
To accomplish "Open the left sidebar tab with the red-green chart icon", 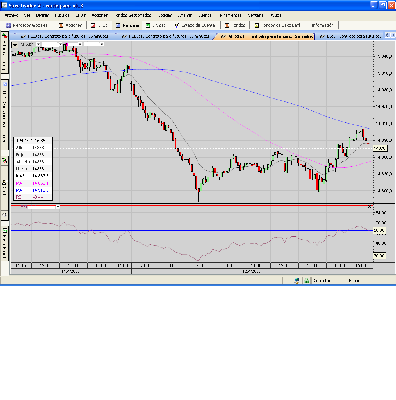I will pos(5,161).
